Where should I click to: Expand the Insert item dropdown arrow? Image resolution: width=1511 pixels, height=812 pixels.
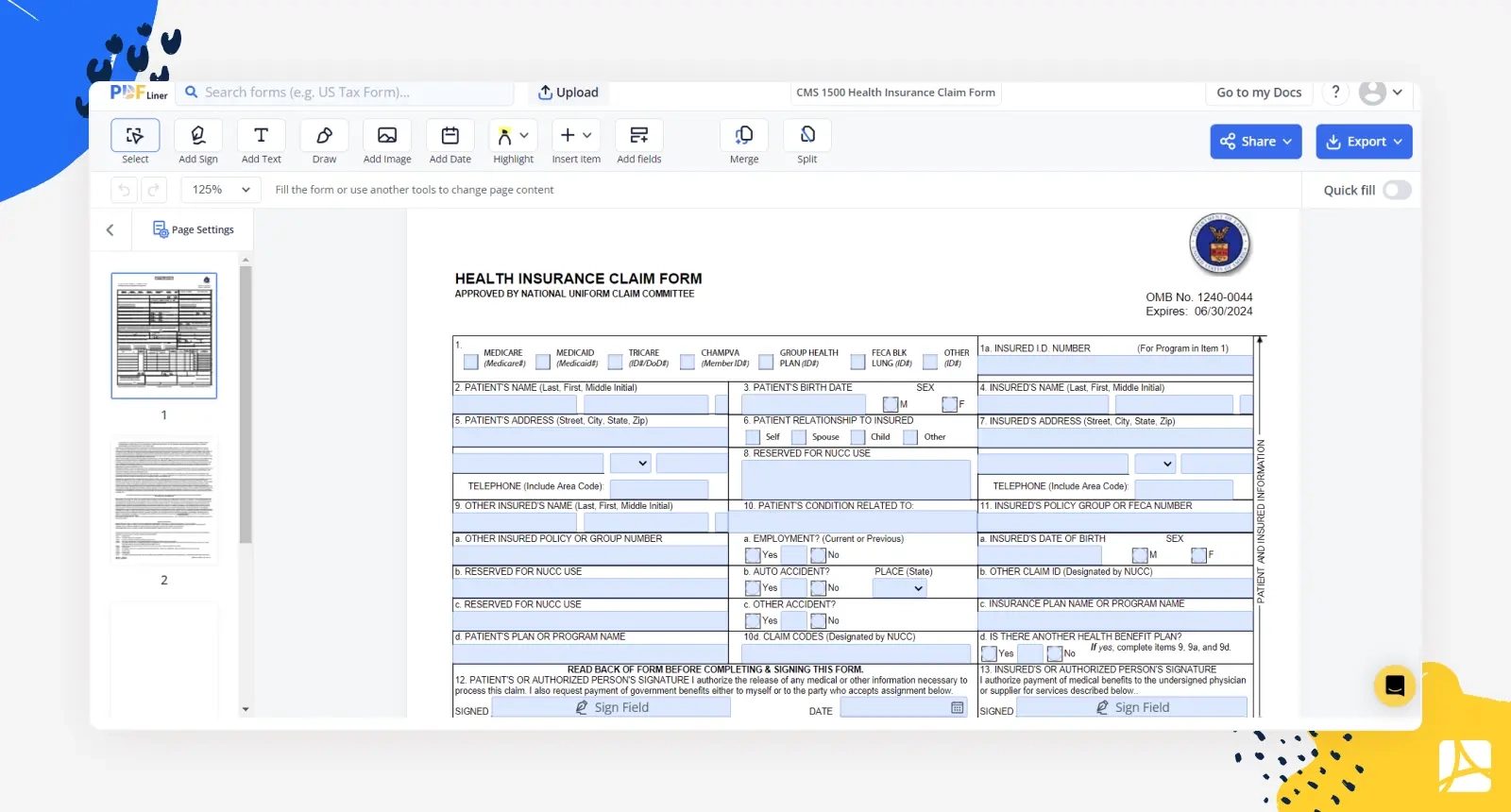coord(587,135)
